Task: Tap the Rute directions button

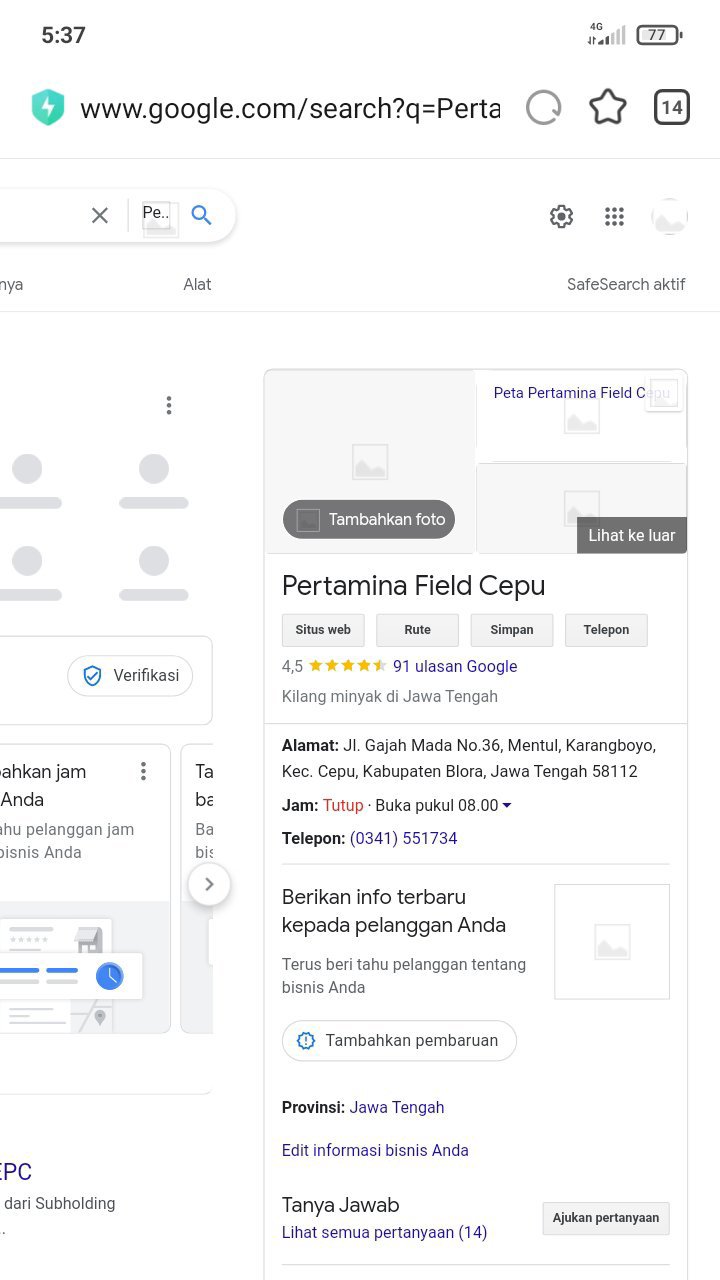Action: pyautogui.click(x=417, y=630)
